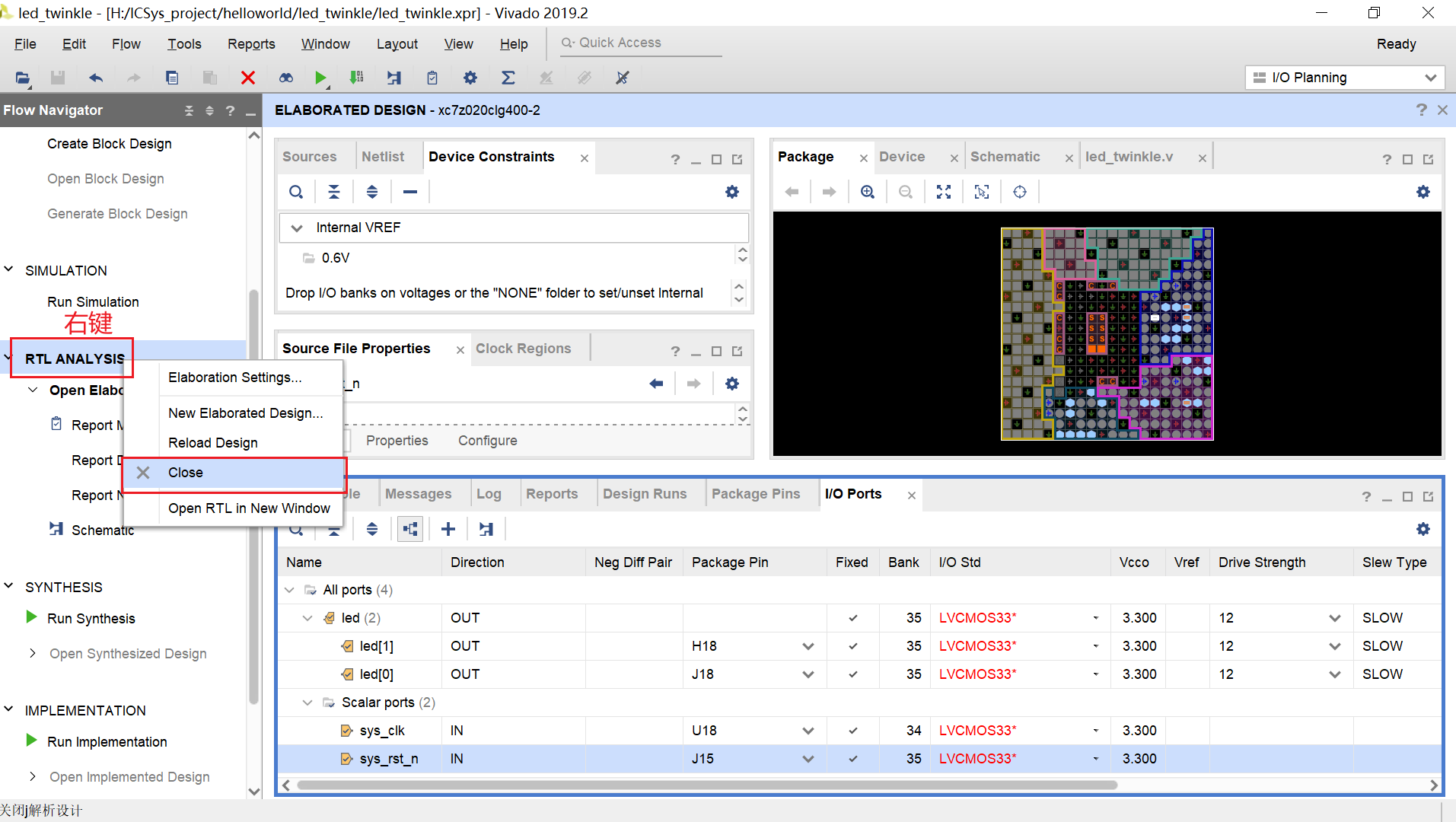
Task: Click the Program Device download icon
Action: click(x=356, y=78)
